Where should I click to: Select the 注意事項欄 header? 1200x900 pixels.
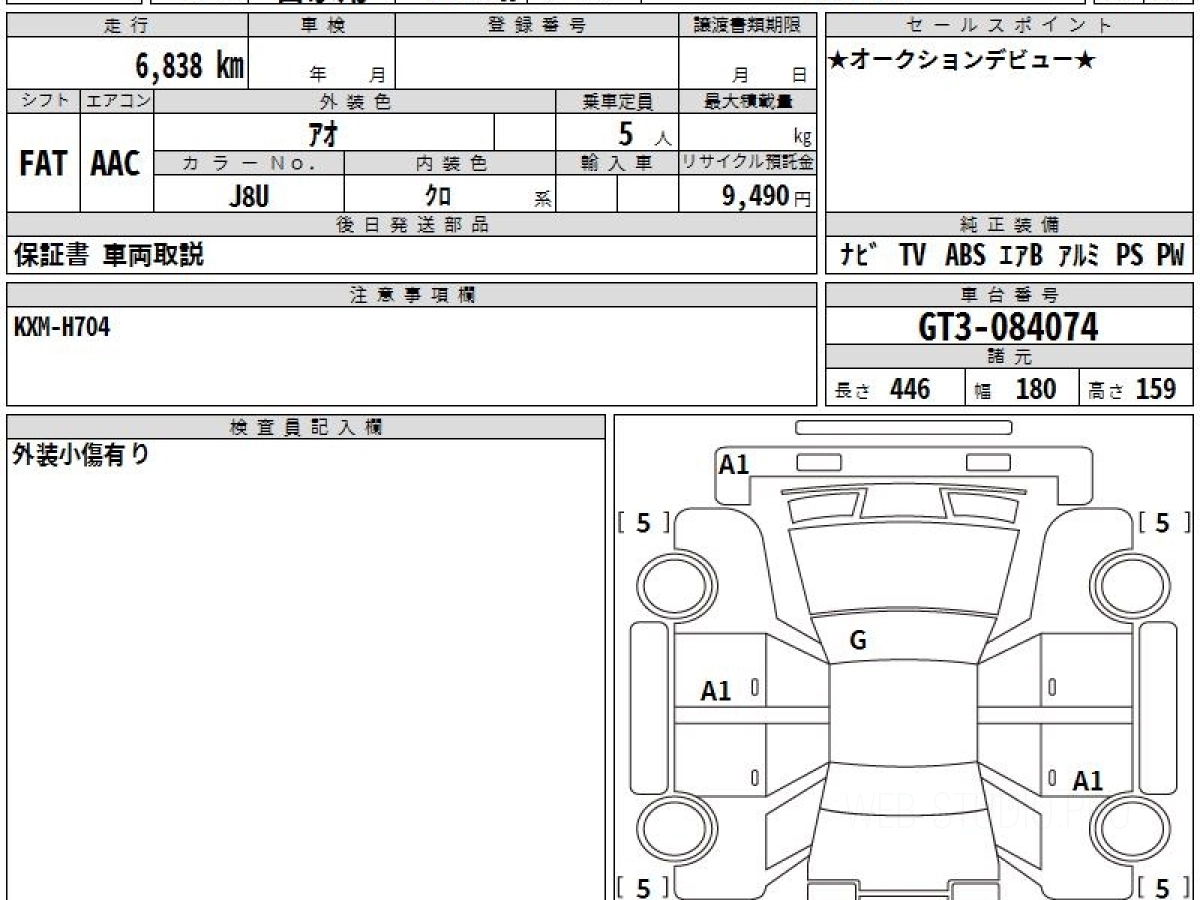tap(412, 294)
